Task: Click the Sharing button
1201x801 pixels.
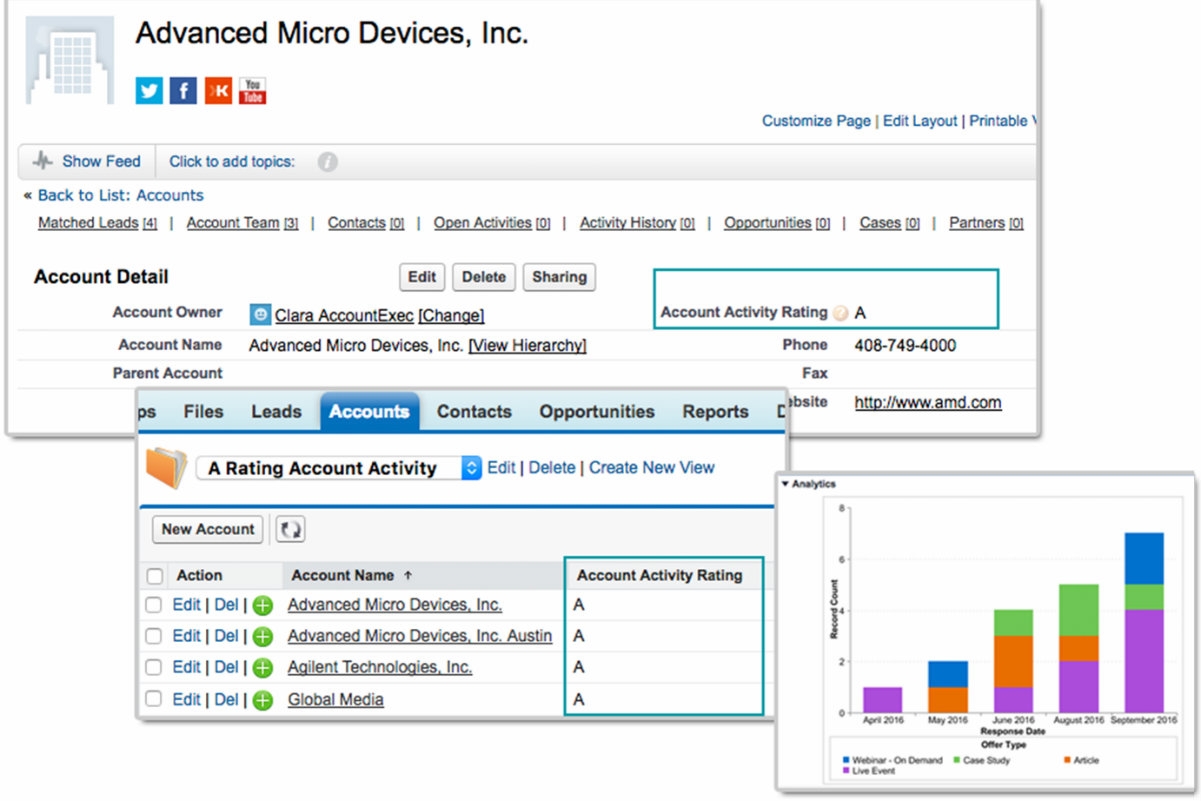Action: 559,277
